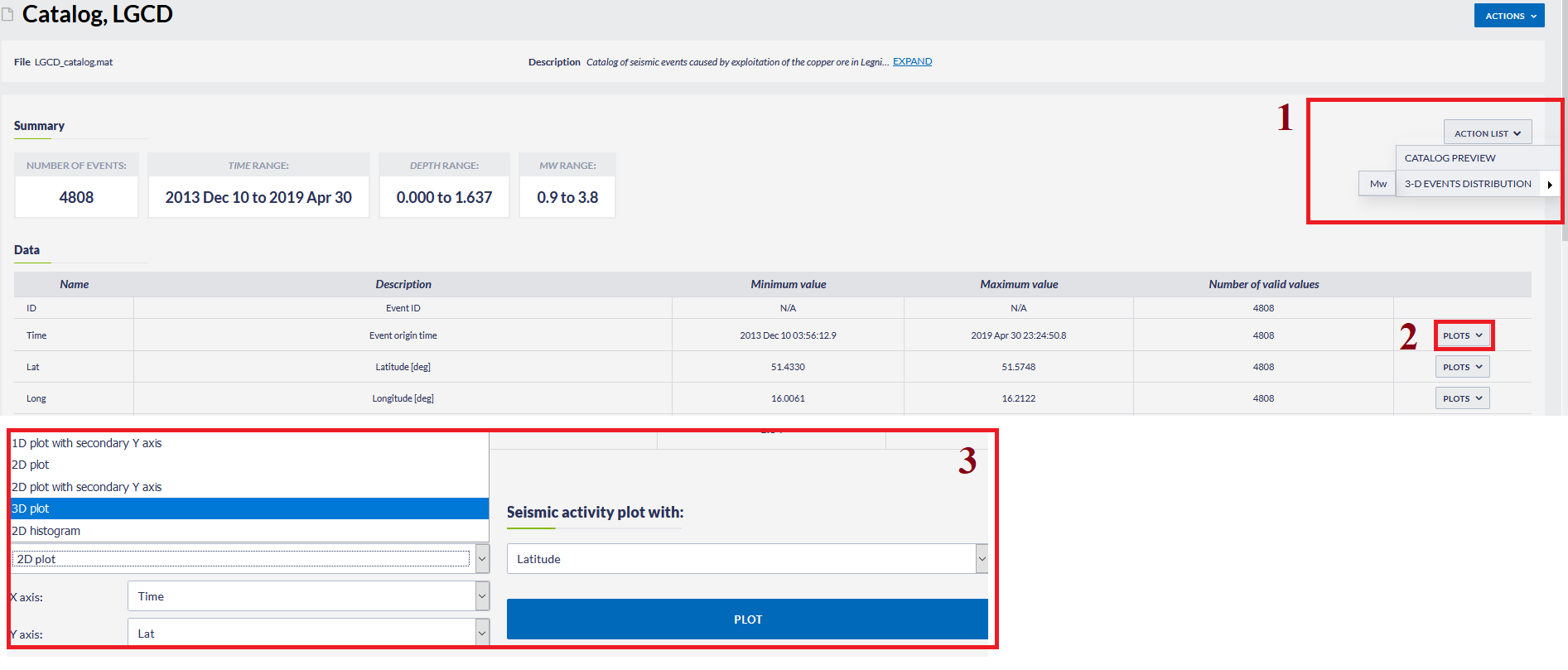This screenshot has height=670, width=1568.
Task: Open the X axis Time dropdown
Action: pyautogui.click(x=308, y=596)
